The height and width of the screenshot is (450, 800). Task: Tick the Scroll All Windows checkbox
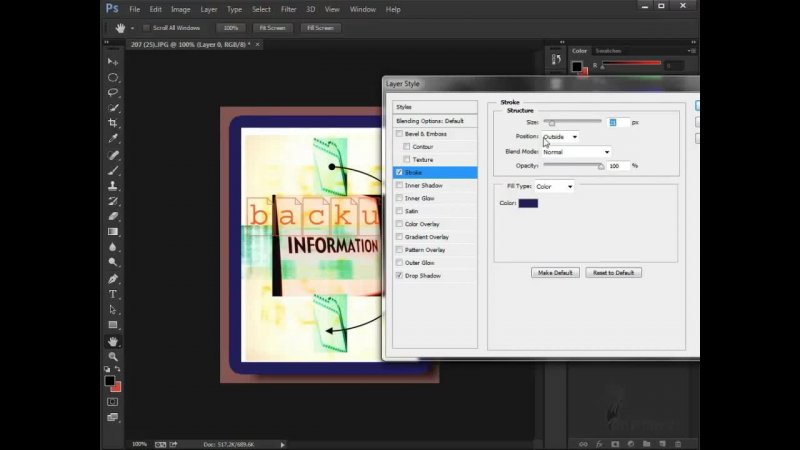point(147,28)
